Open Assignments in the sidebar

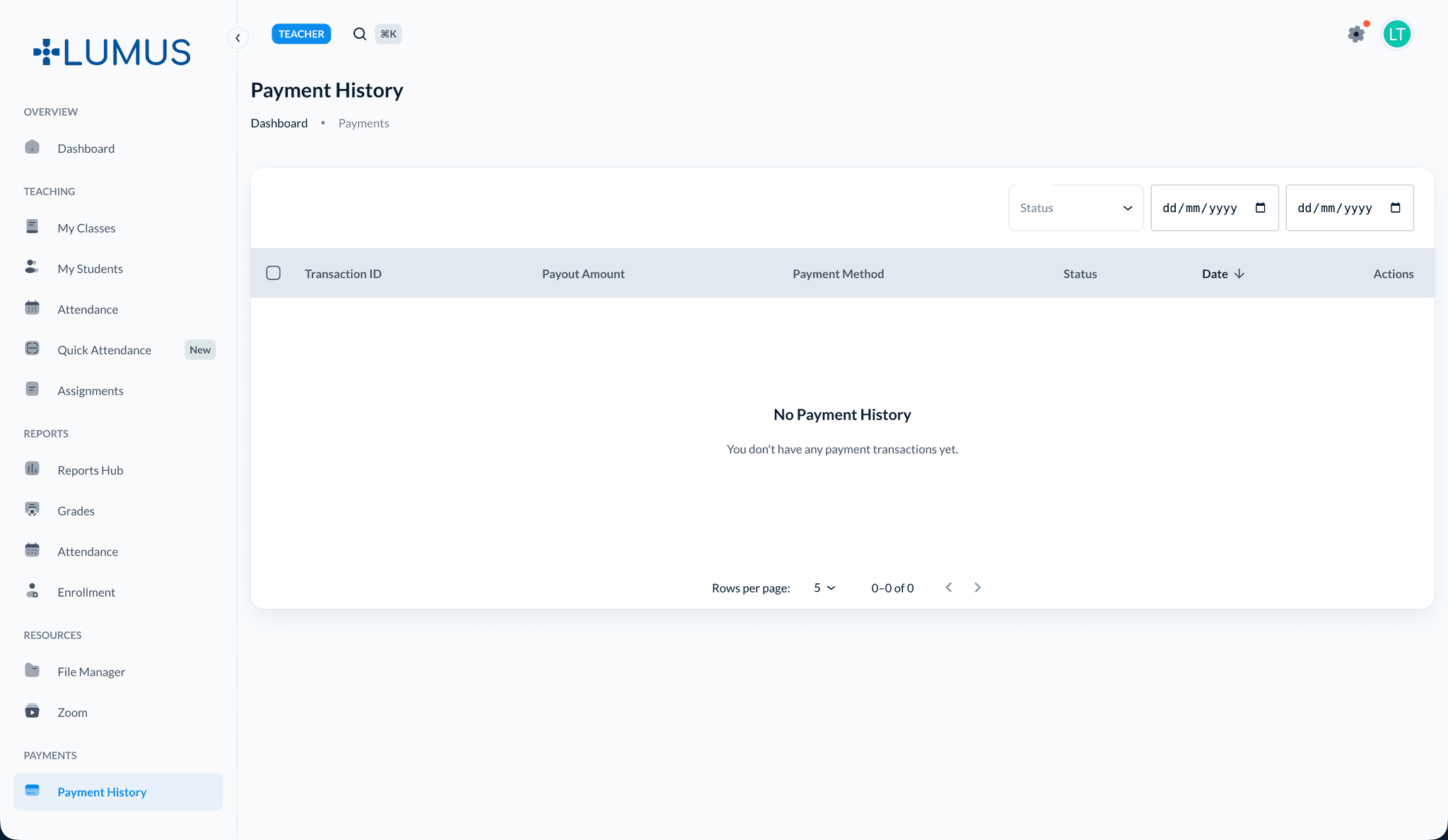pos(118,390)
